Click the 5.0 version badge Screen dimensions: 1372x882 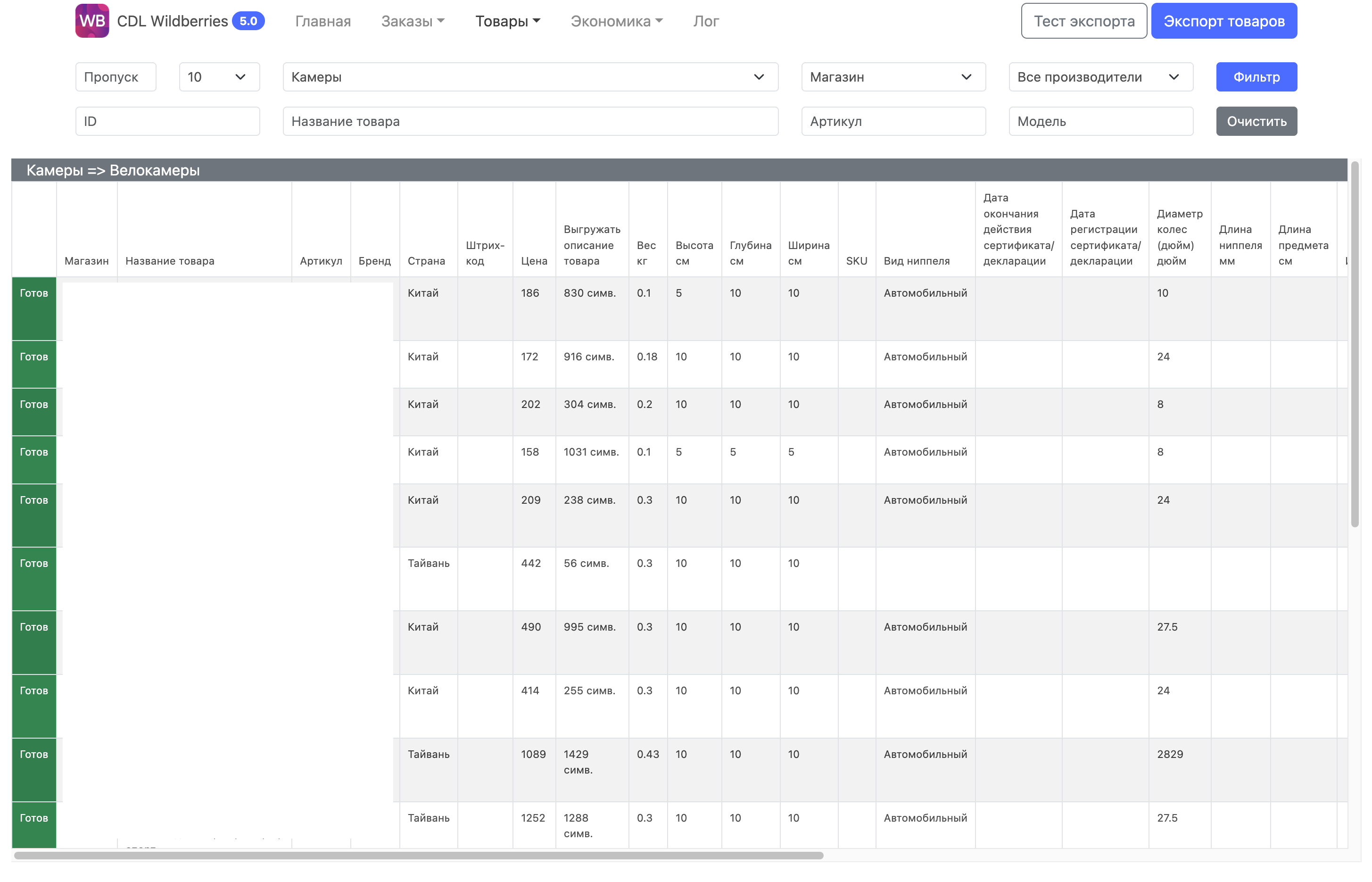pyautogui.click(x=248, y=21)
